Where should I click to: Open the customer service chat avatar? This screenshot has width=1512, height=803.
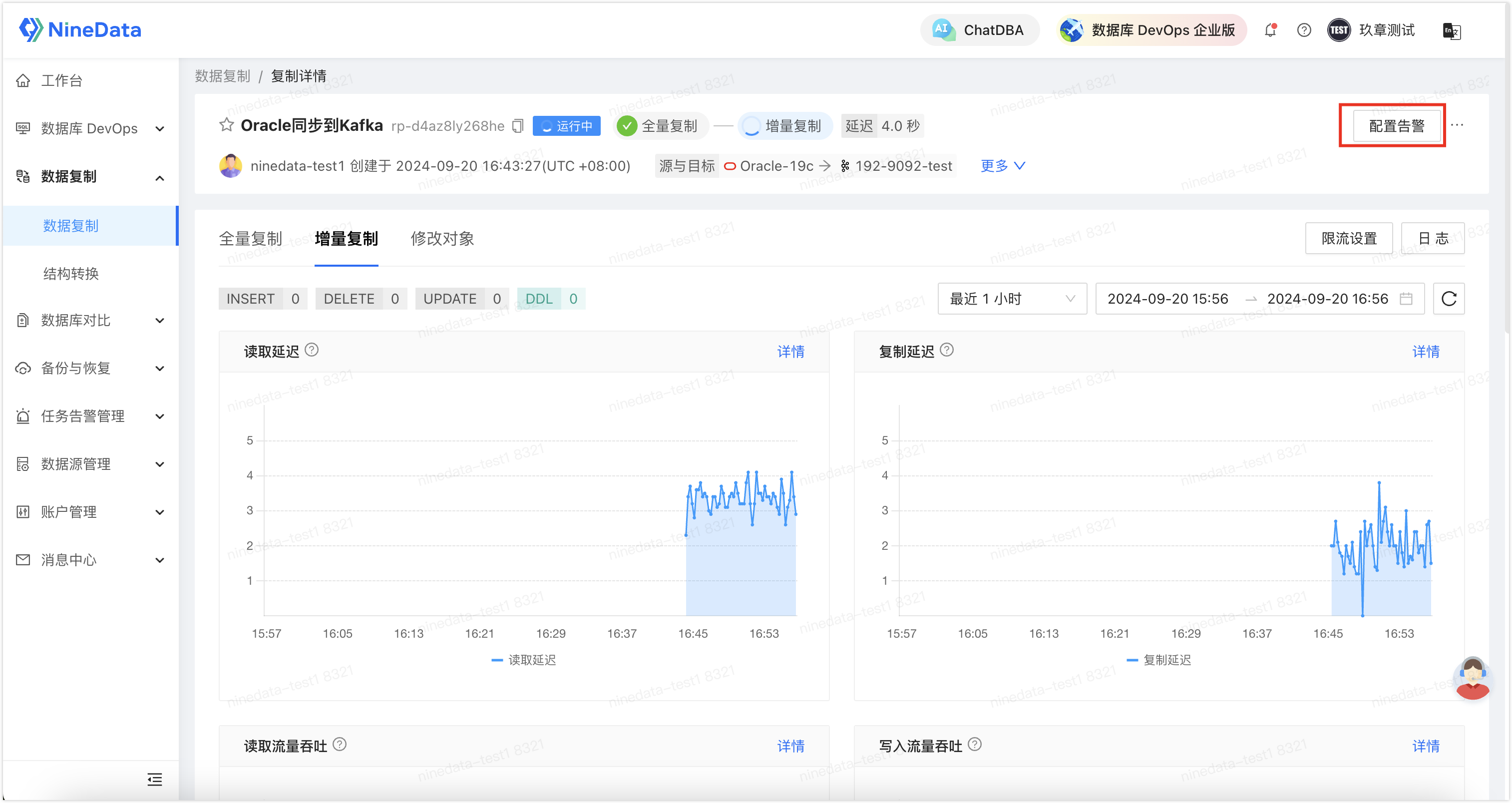point(1473,678)
